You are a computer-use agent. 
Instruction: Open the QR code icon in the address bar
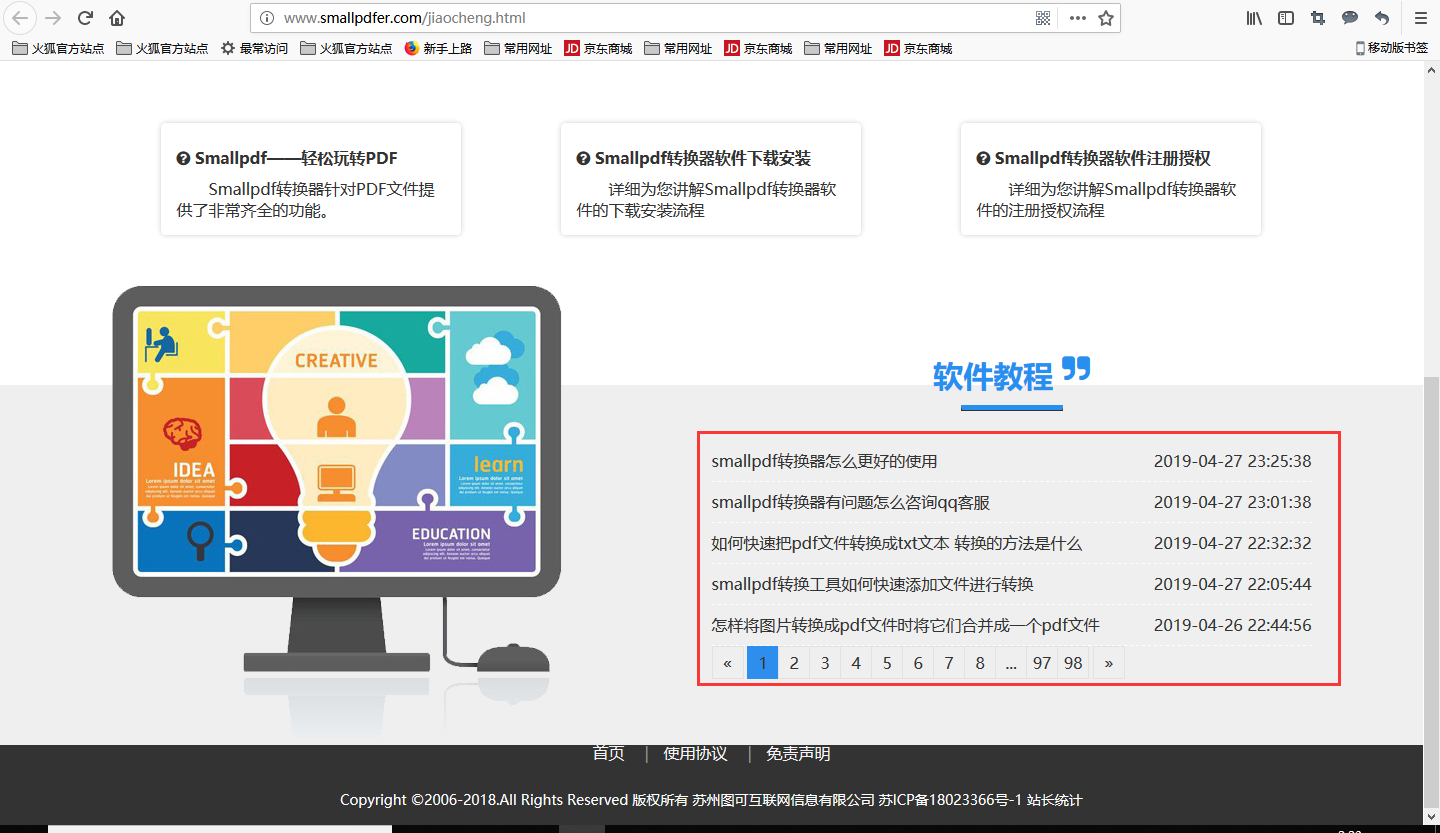tap(1043, 18)
